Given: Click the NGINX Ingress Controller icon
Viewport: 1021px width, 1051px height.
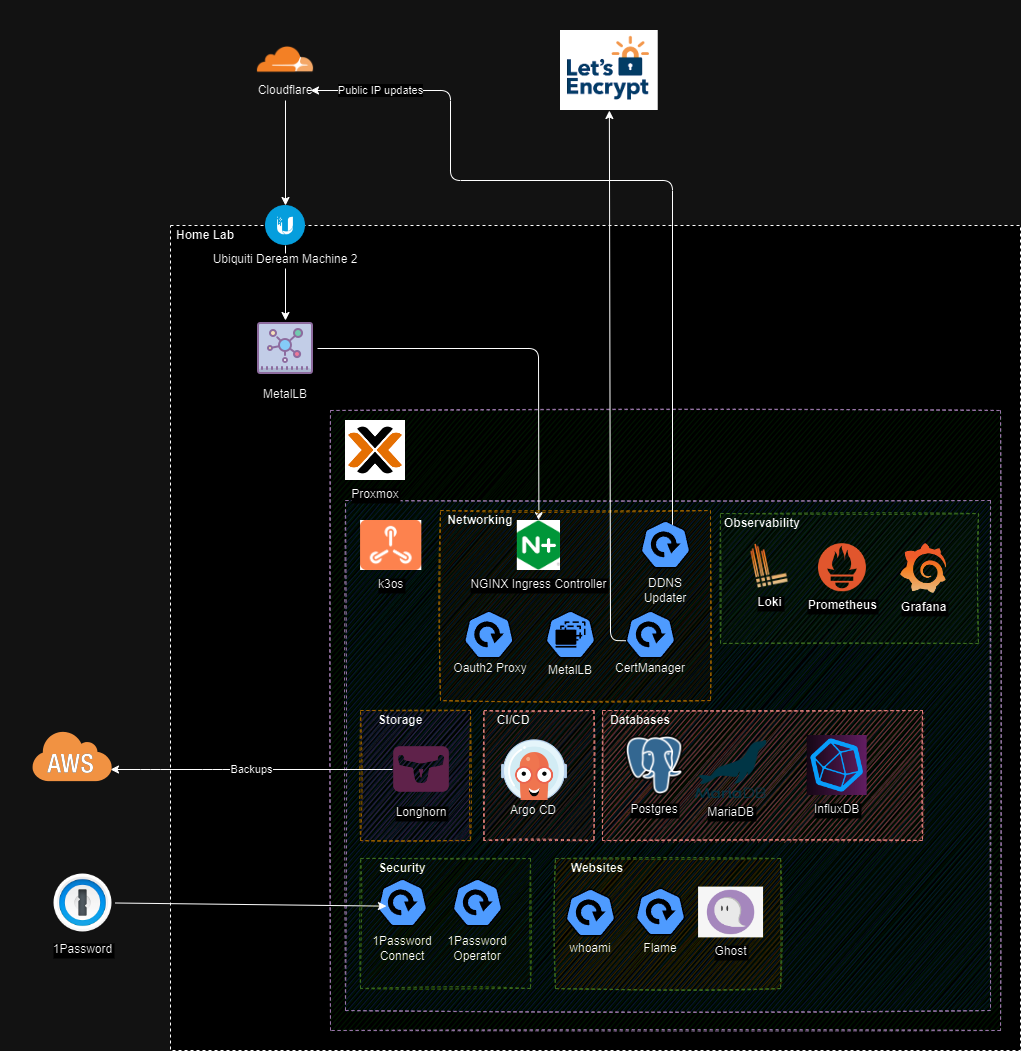Looking at the screenshot, I should [538, 545].
